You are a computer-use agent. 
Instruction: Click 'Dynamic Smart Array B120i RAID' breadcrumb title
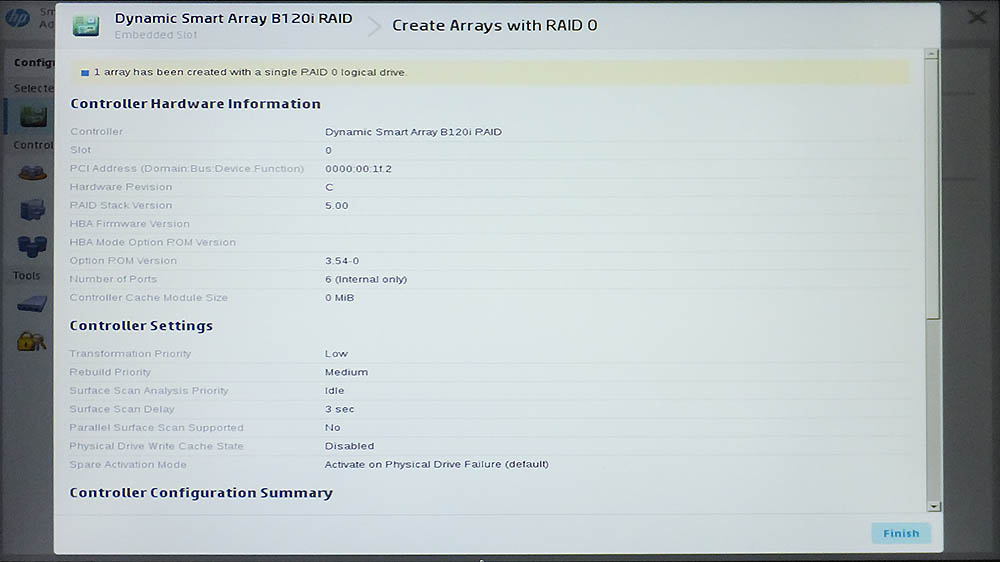[x=233, y=18]
